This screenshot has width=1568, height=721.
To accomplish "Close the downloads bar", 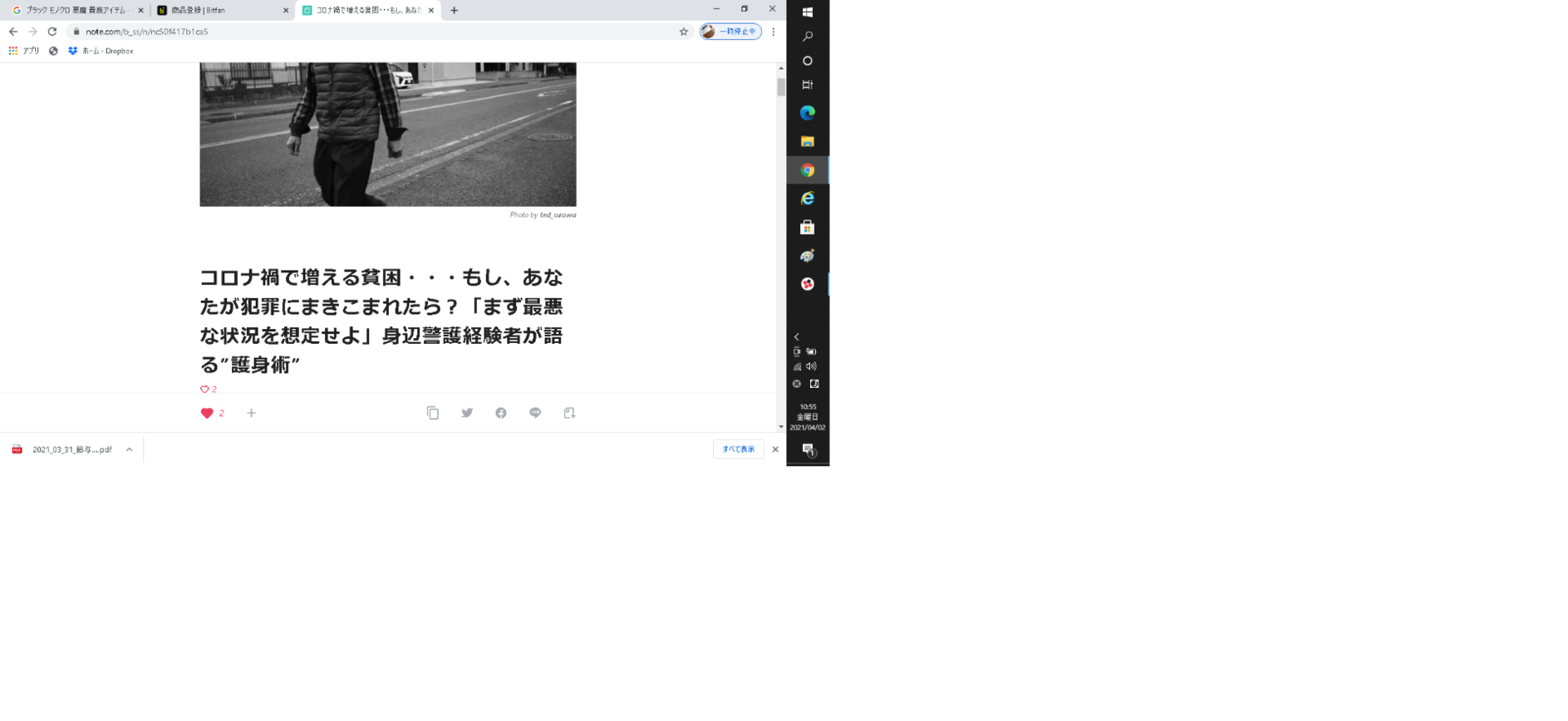I will (x=775, y=449).
